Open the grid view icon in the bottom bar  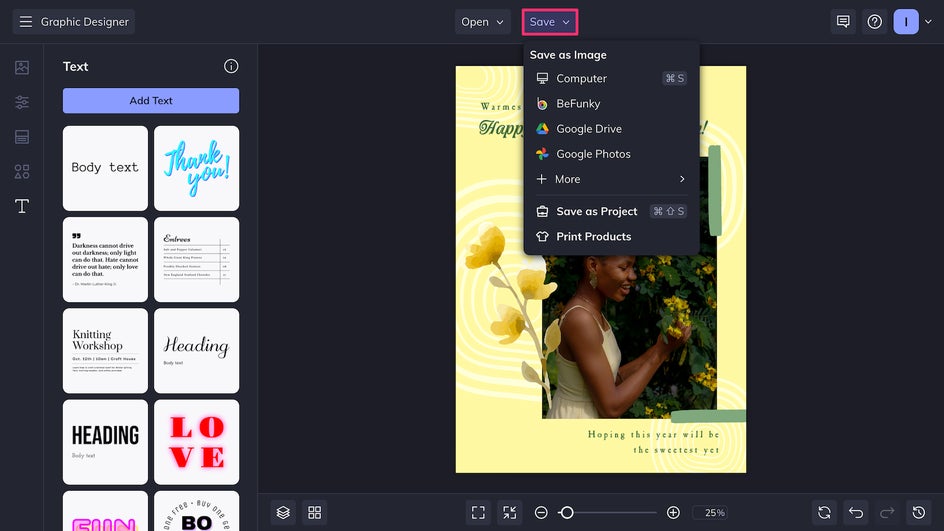click(x=314, y=512)
